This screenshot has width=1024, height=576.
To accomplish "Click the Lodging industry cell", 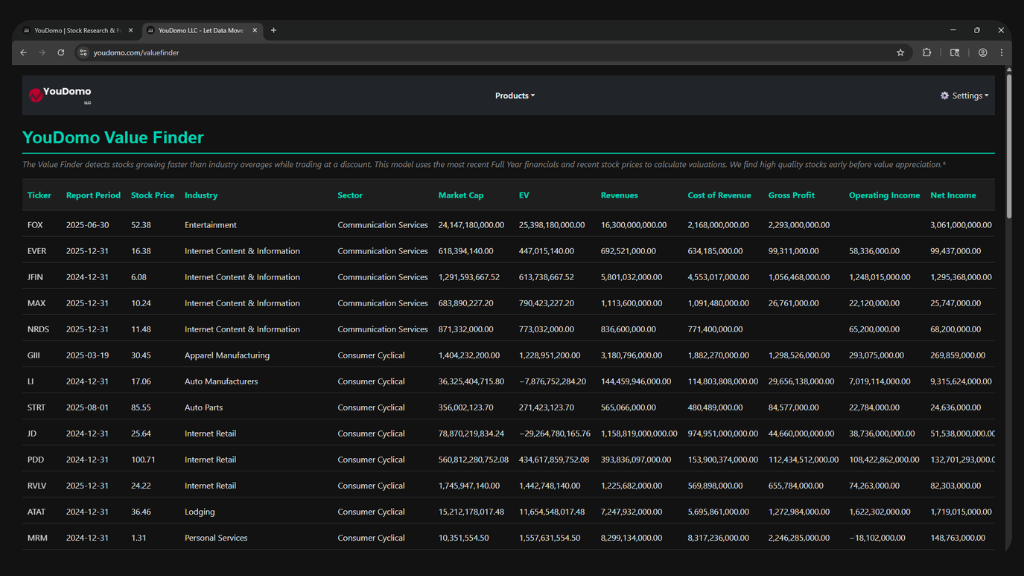I will (x=199, y=512).
